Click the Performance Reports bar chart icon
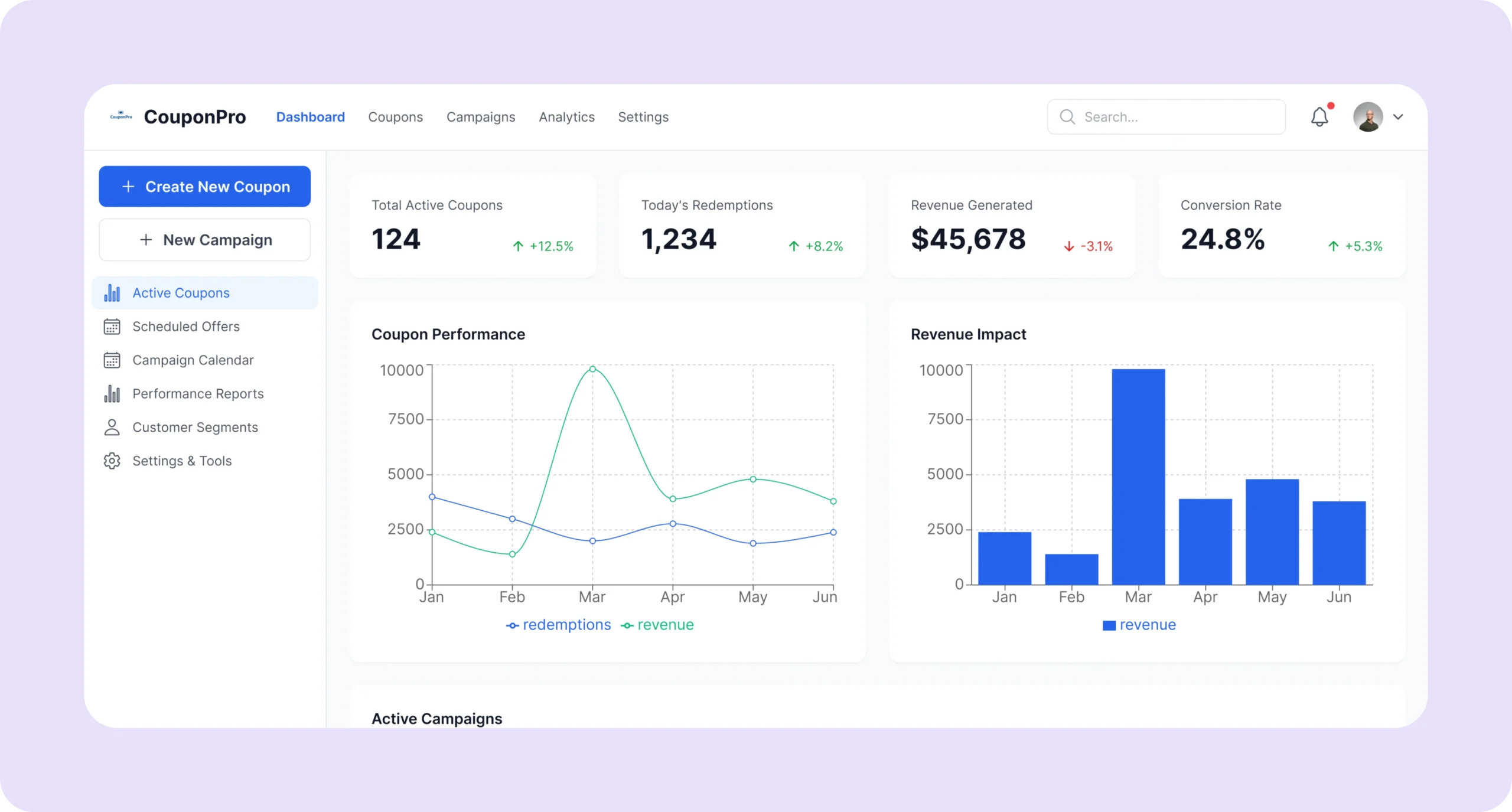1512x812 pixels. (112, 394)
